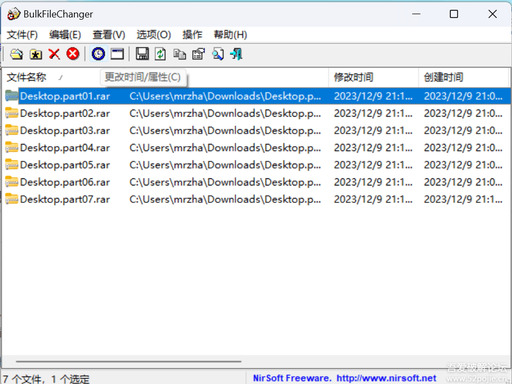Click the modified time of Desktop.part02.rar

point(373,113)
